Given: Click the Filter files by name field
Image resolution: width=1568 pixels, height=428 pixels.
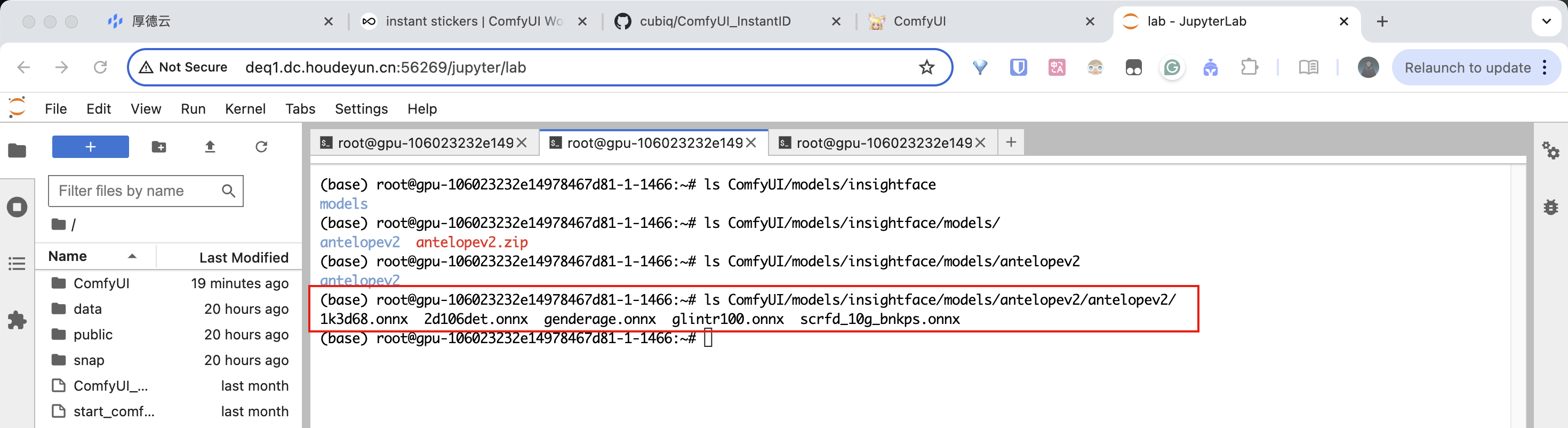Looking at the screenshot, I should point(137,191).
